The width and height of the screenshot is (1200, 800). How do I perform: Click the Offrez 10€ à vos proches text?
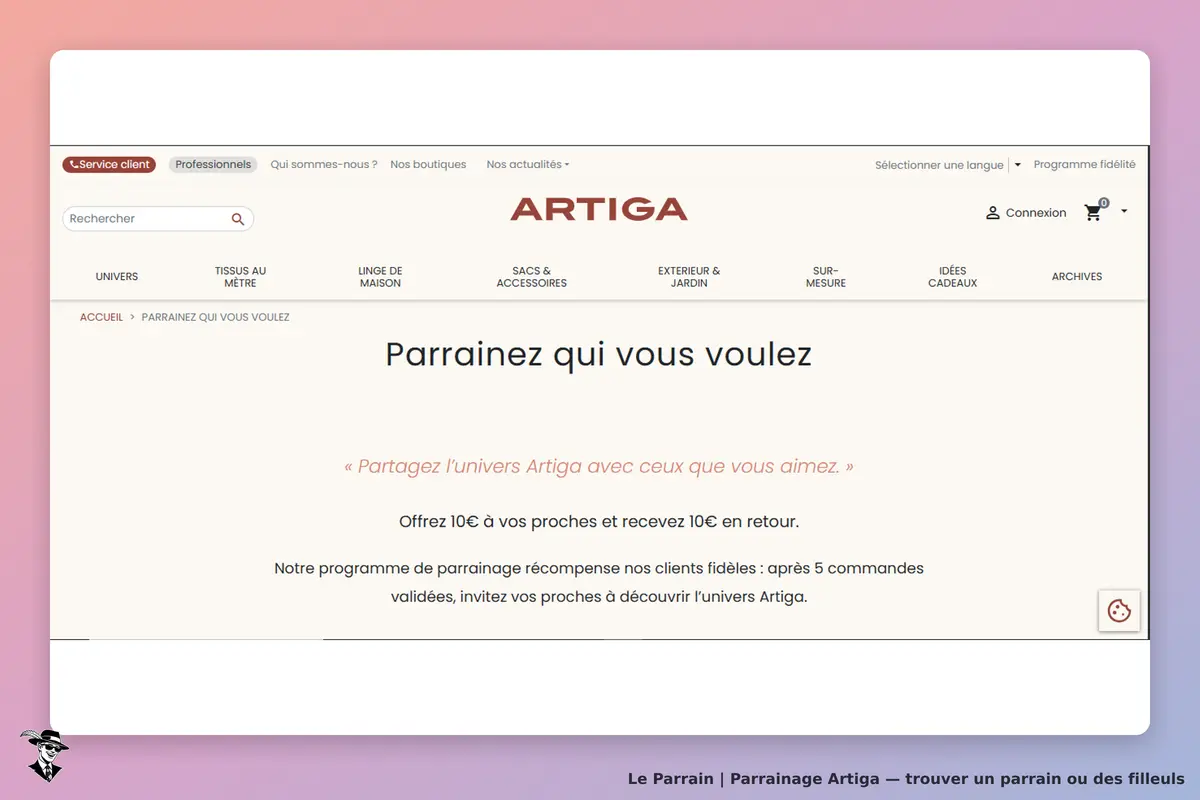[x=599, y=522]
